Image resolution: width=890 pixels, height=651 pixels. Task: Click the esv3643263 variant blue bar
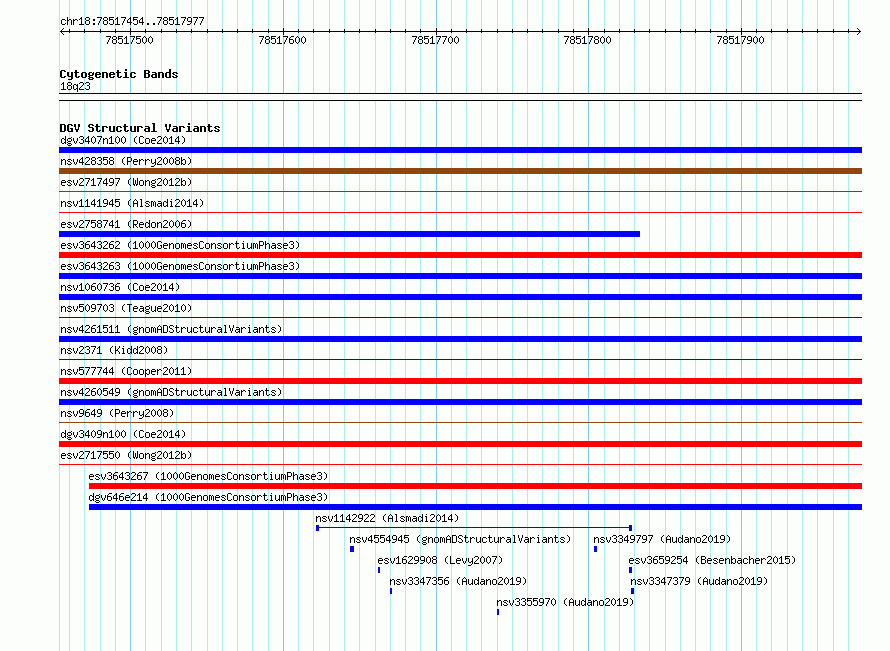(460, 276)
